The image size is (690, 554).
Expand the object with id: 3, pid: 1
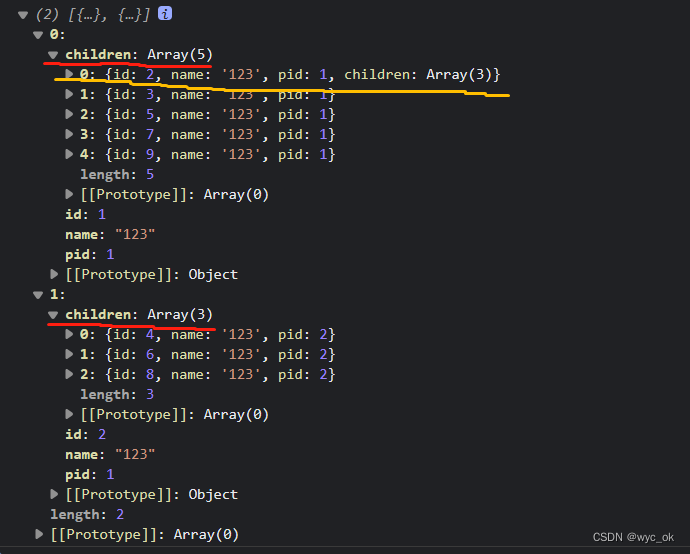click(x=69, y=94)
